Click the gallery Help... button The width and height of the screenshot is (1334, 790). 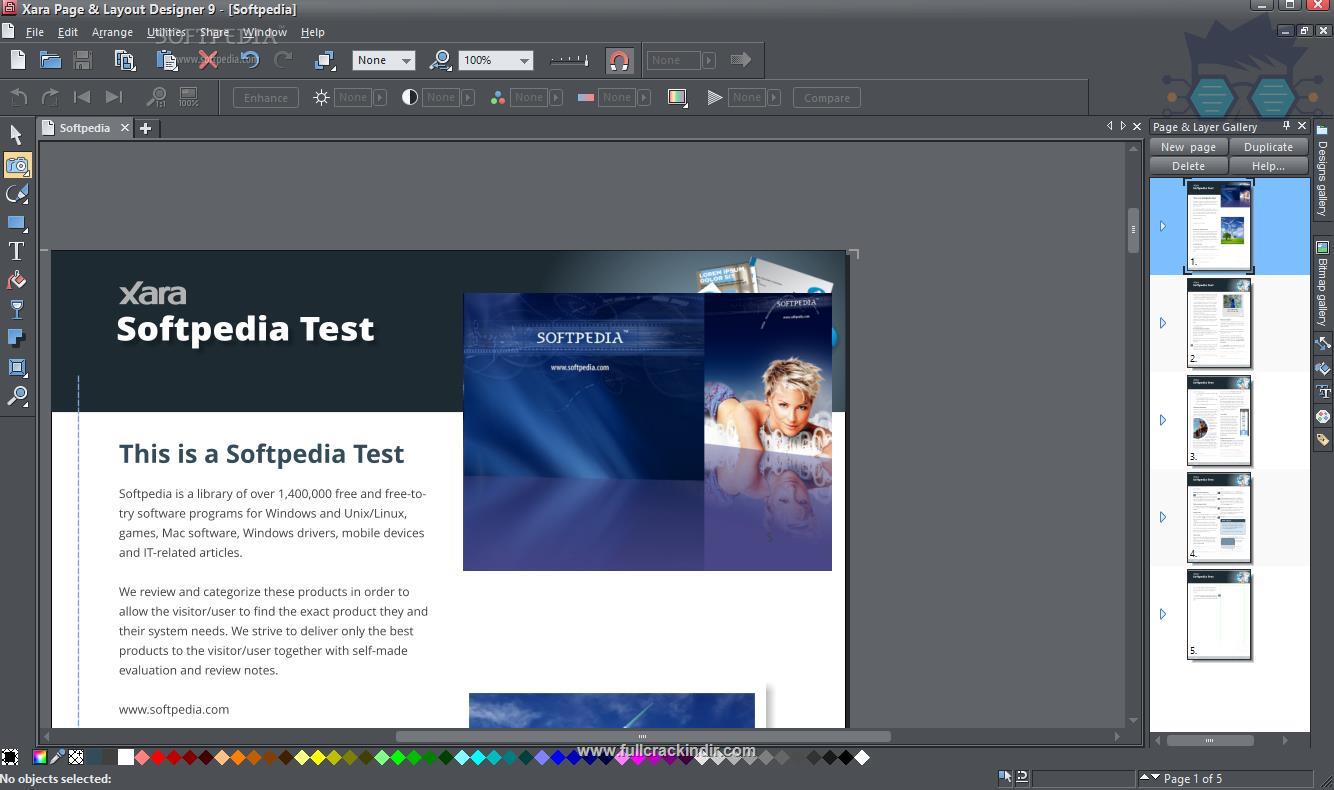[1268, 166]
